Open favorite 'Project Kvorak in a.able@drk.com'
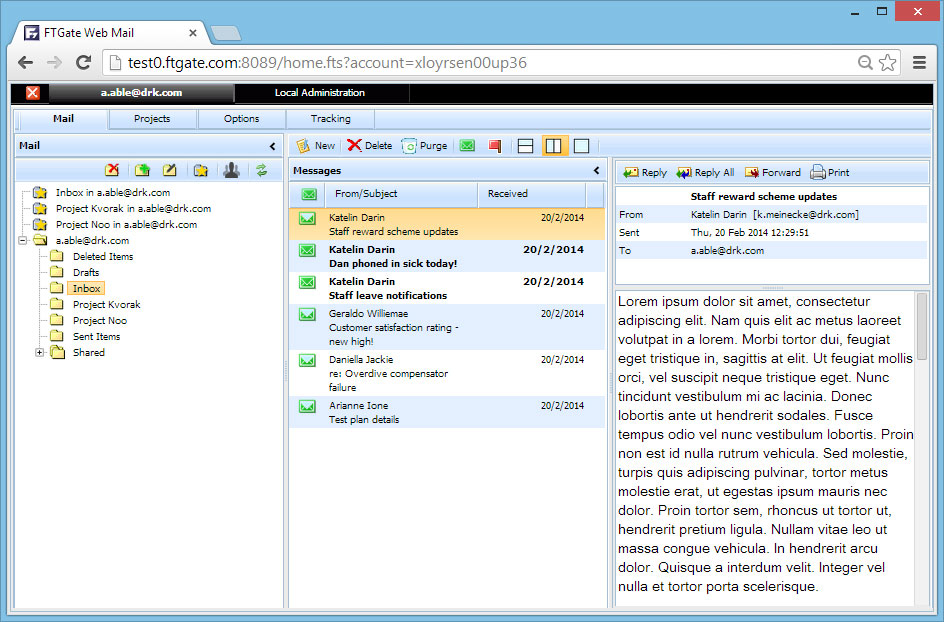944x622 pixels. coord(134,209)
